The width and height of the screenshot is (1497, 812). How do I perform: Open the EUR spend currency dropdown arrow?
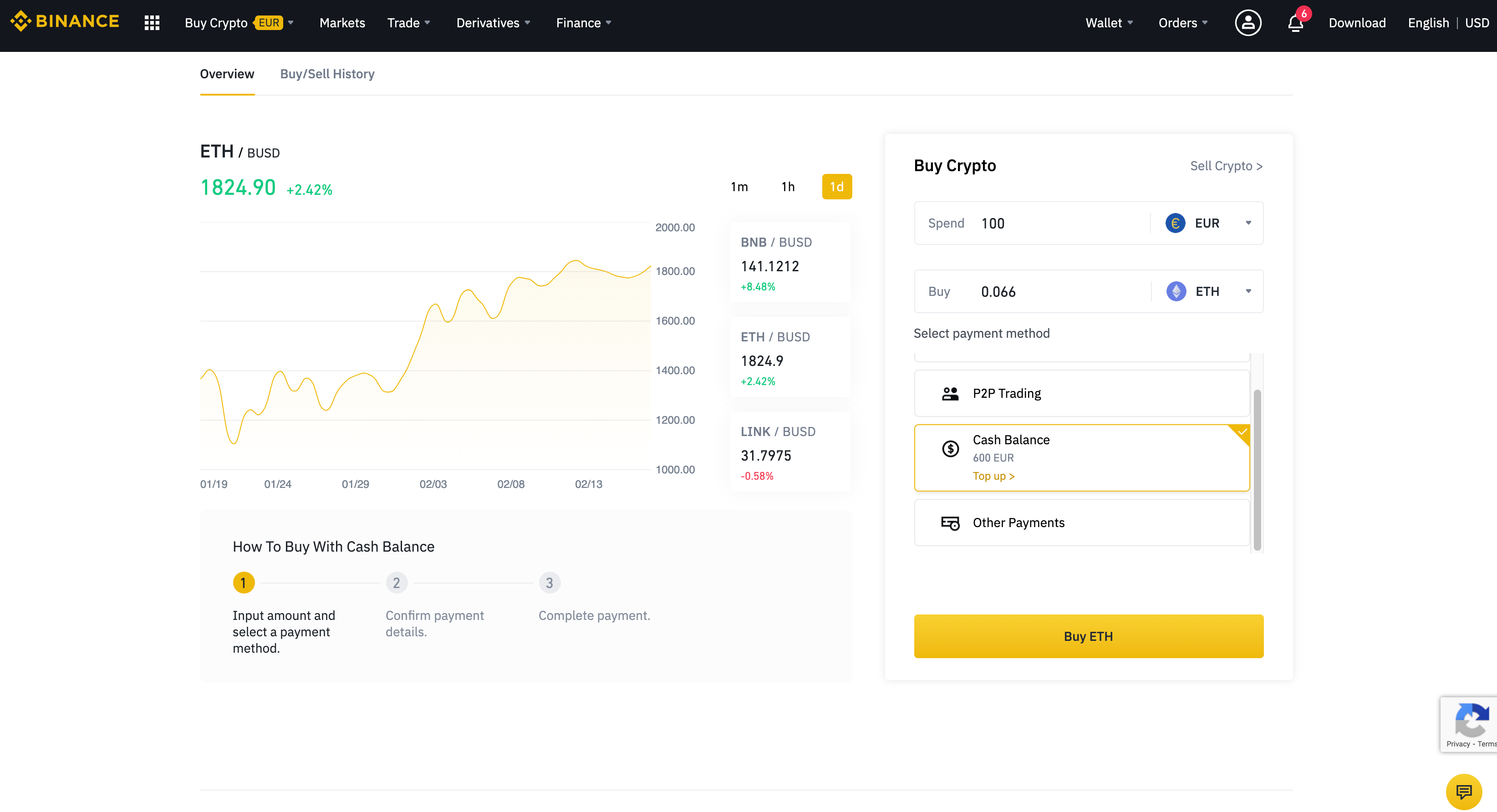click(1247, 223)
